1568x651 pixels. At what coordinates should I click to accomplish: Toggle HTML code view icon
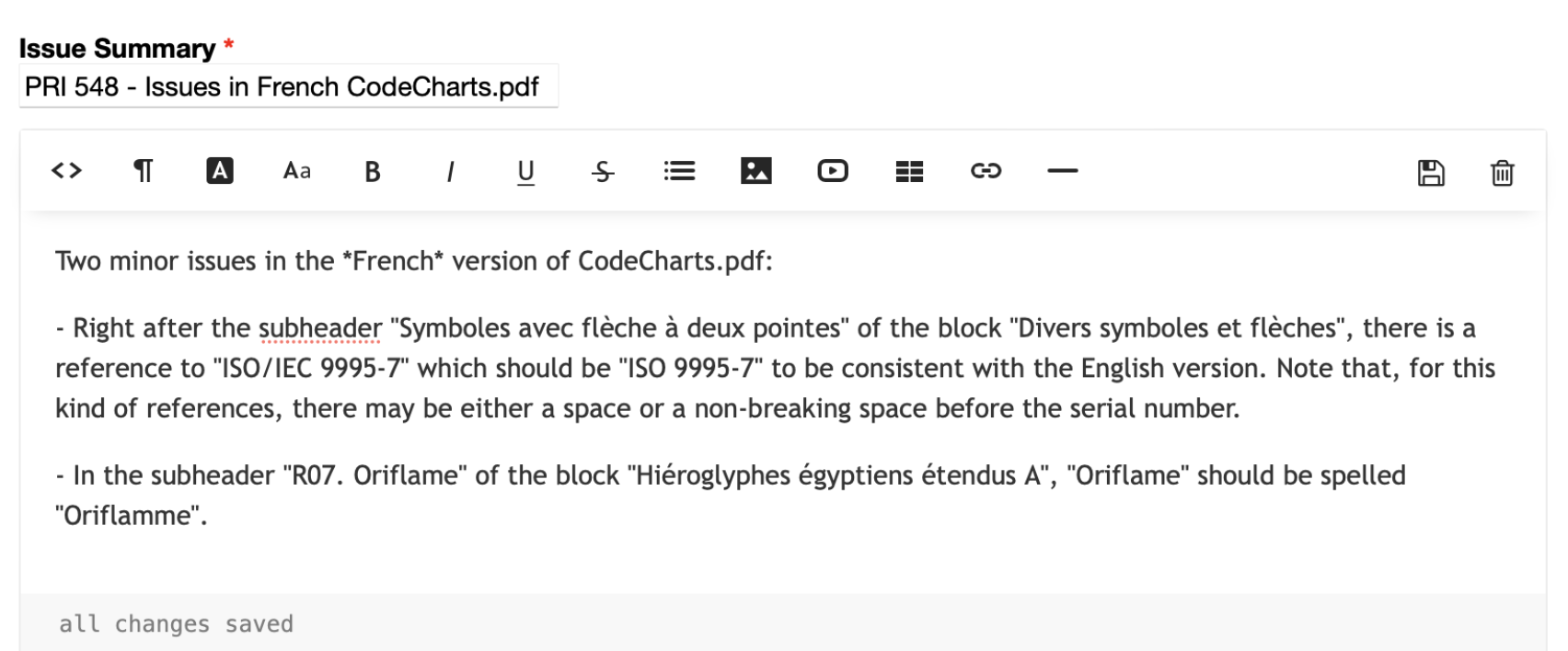tap(66, 171)
